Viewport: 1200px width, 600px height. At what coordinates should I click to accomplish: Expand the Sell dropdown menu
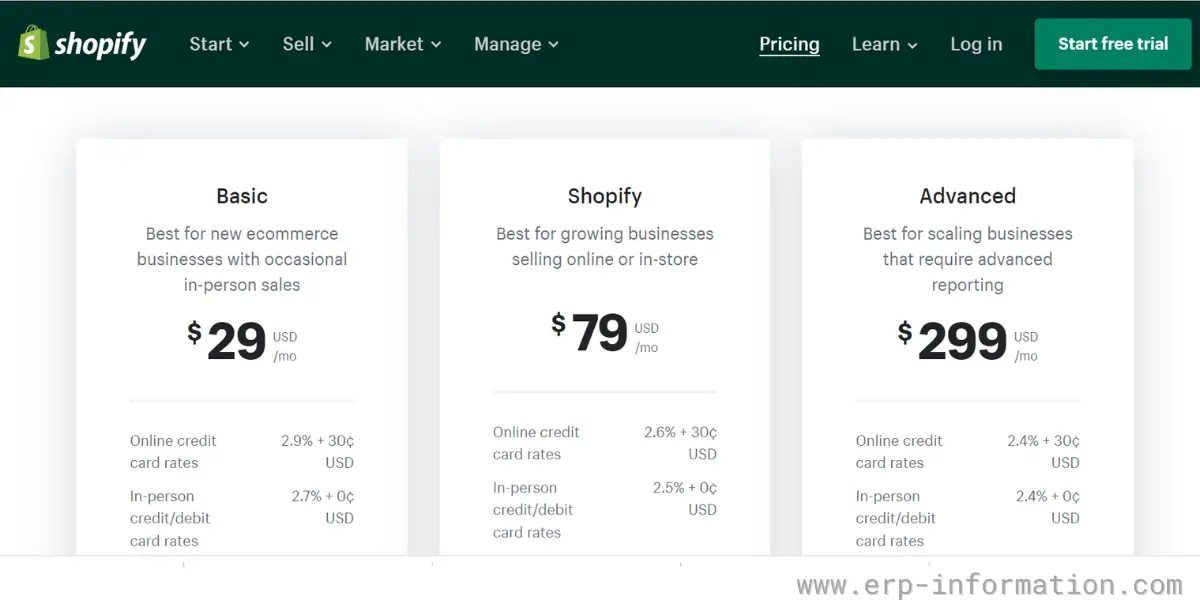click(x=307, y=44)
